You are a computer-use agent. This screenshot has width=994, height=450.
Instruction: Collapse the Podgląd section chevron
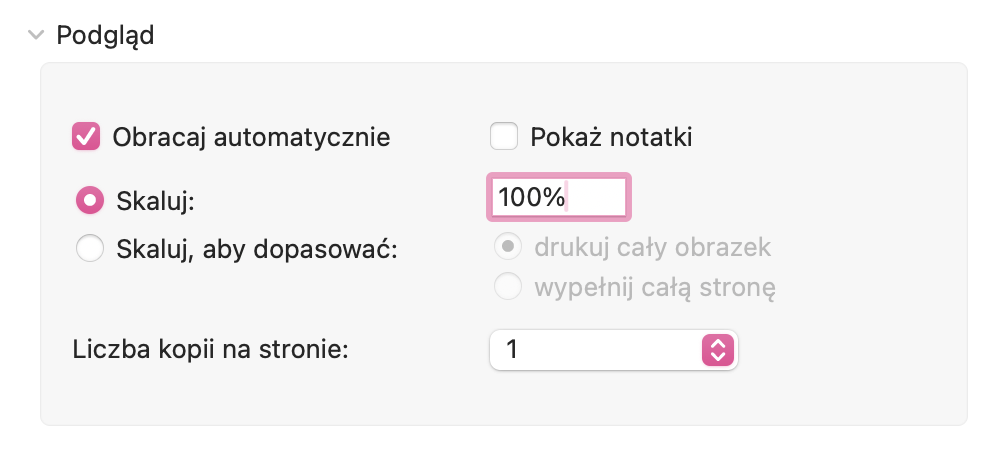point(37,35)
